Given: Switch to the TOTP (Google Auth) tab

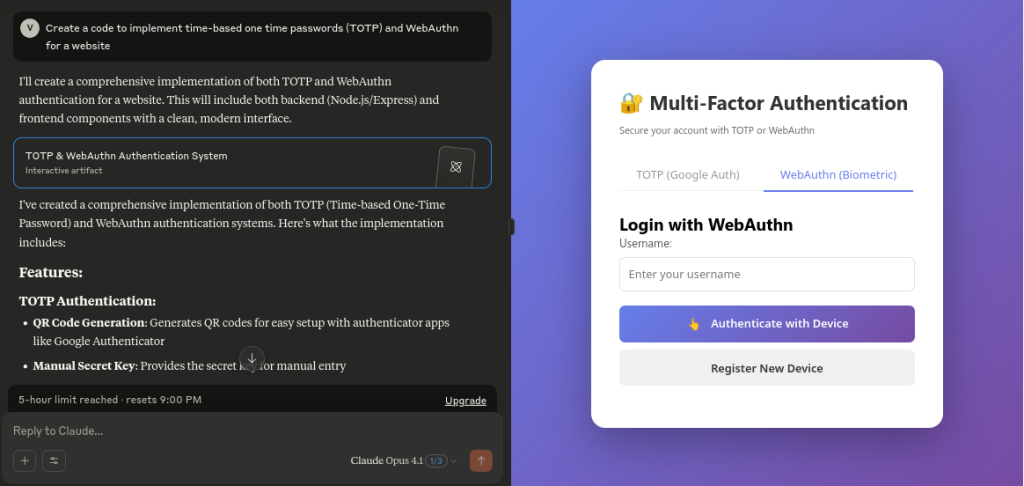Looking at the screenshot, I should (x=688, y=175).
